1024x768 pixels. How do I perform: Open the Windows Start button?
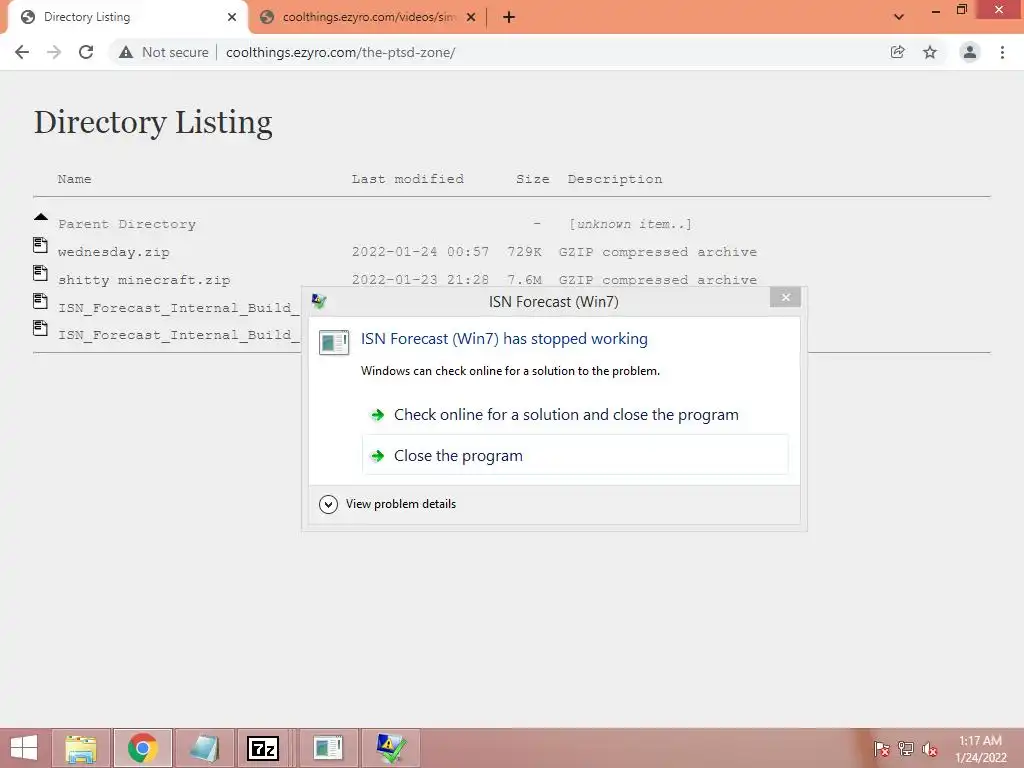(24, 748)
